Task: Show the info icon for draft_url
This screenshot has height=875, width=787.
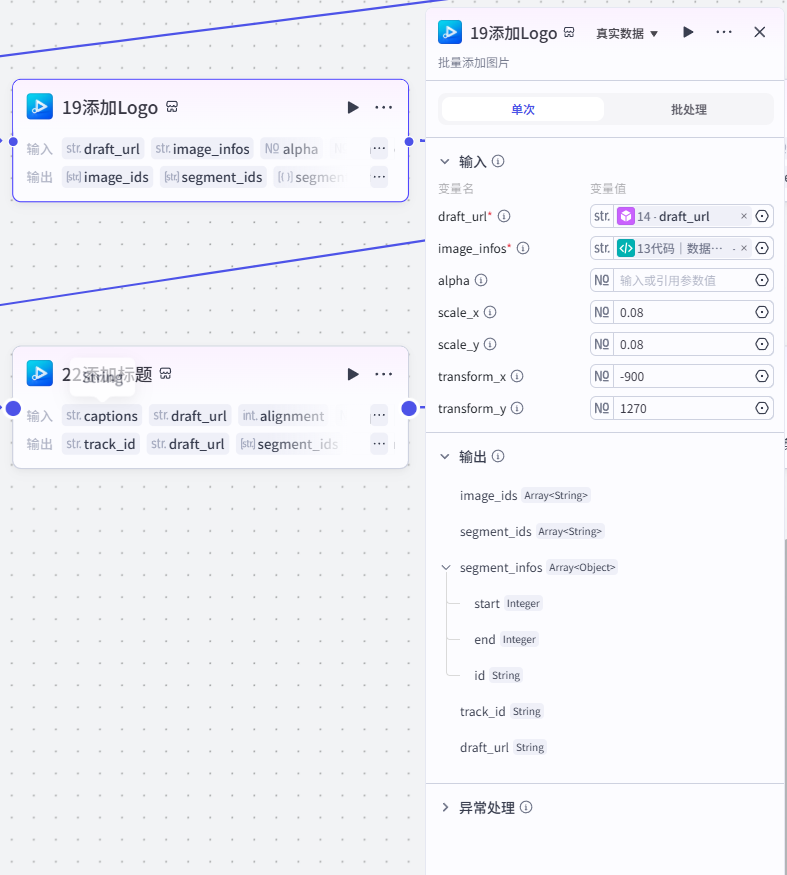Action: point(504,216)
